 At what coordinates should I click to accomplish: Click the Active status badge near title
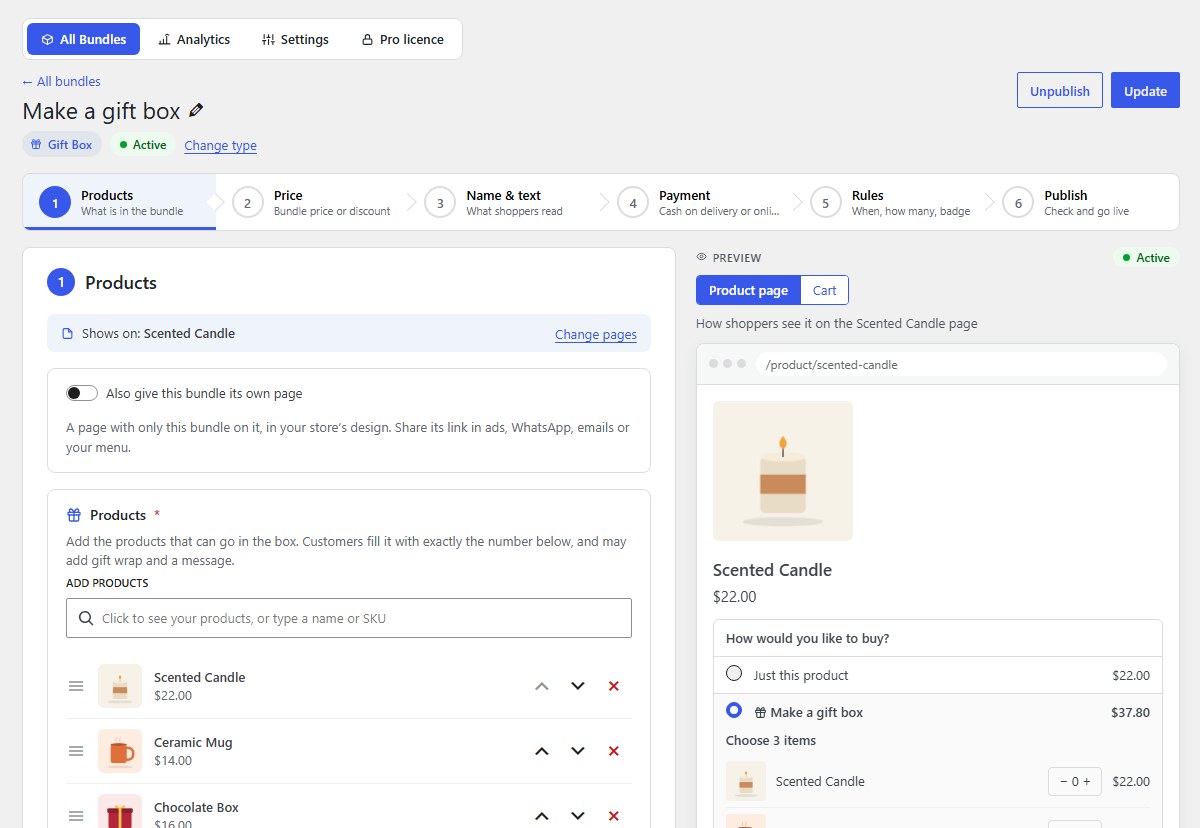(143, 145)
